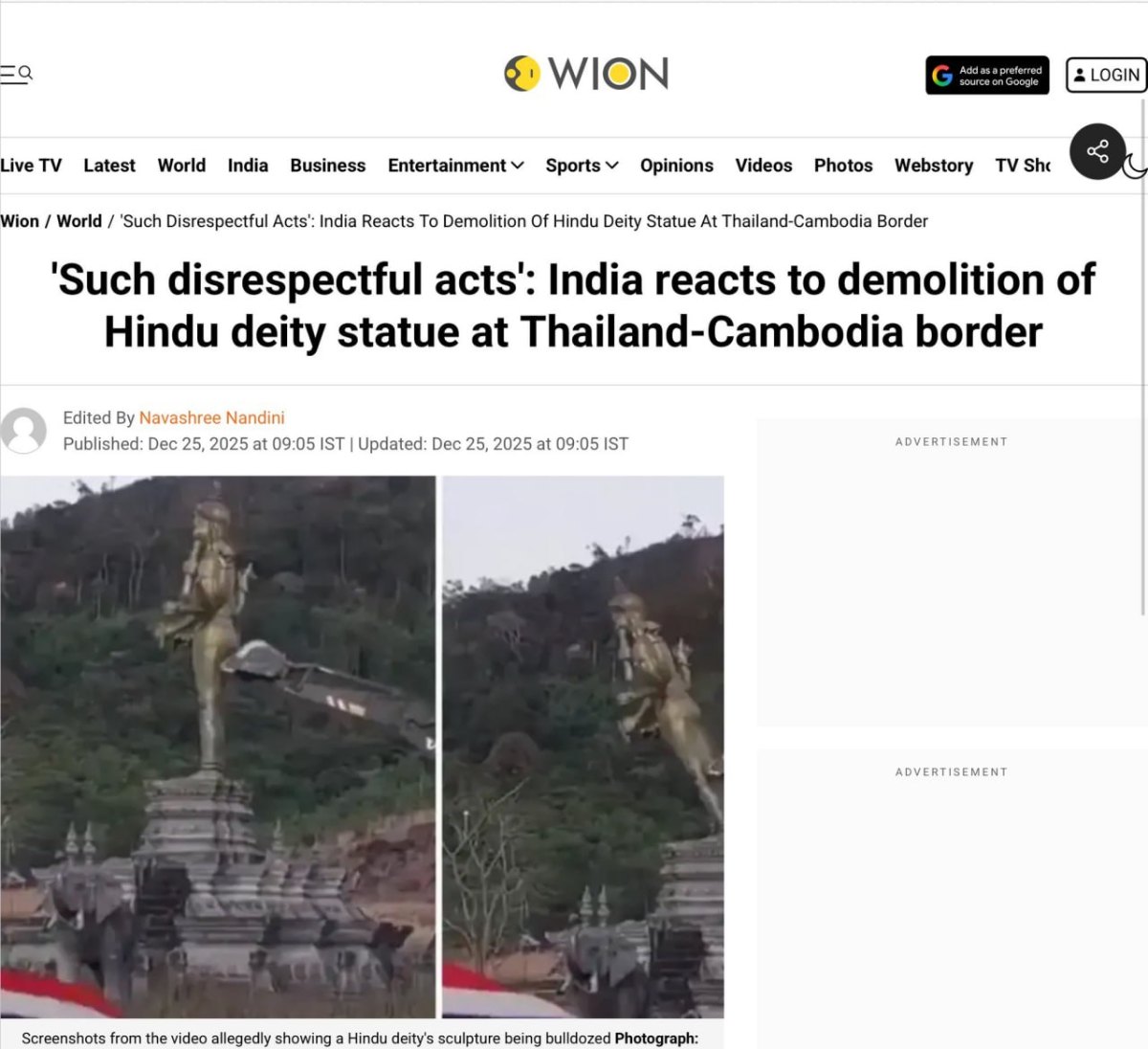Screen dimensions: 1148x1049
Task: Expand the Entertainment dropdown
Action: tap(455, 166)
